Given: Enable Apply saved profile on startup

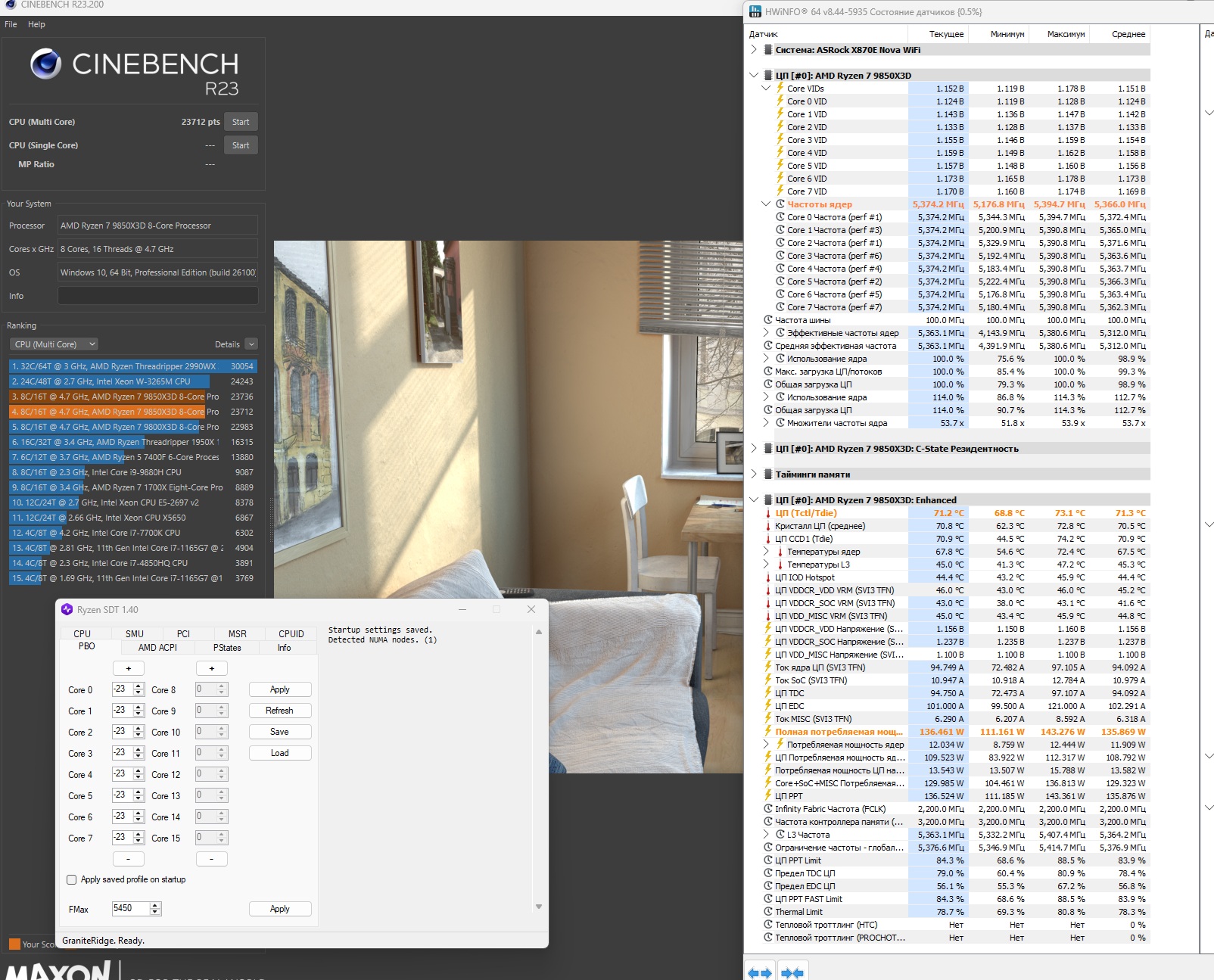Looking at the screenshot, I should coord(72,879).
